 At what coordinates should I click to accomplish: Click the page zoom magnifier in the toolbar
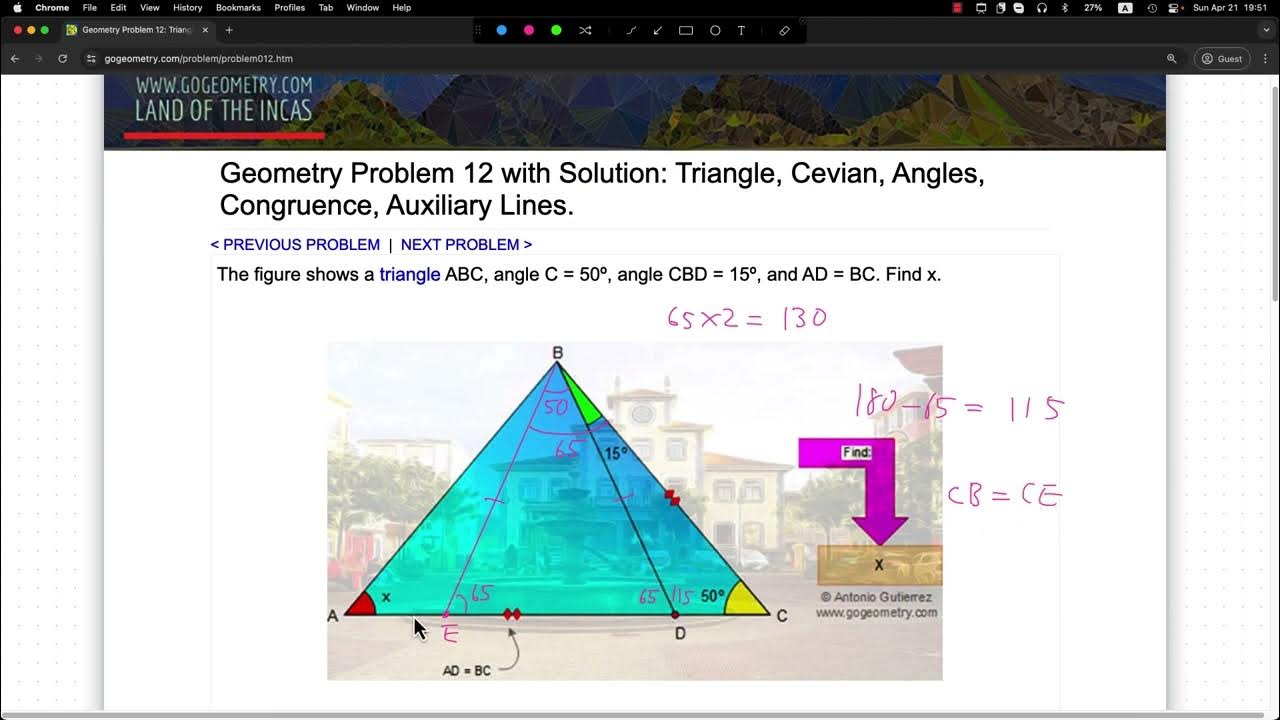tap(1171, 58)
